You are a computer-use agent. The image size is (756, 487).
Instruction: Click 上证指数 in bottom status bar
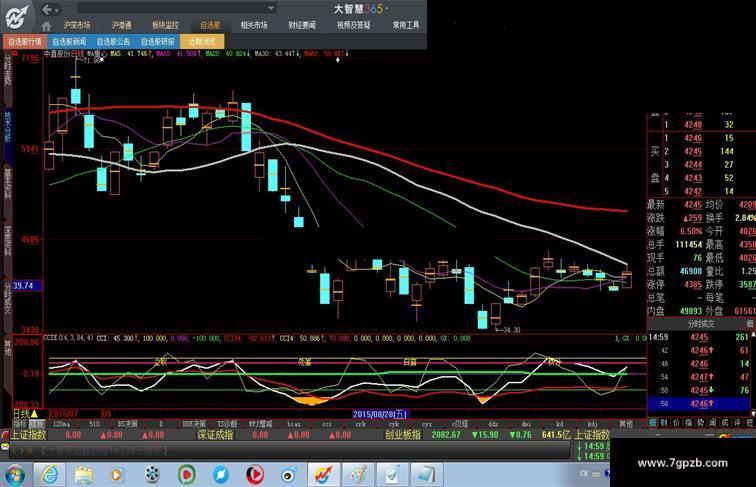click(x=28, y=435)
